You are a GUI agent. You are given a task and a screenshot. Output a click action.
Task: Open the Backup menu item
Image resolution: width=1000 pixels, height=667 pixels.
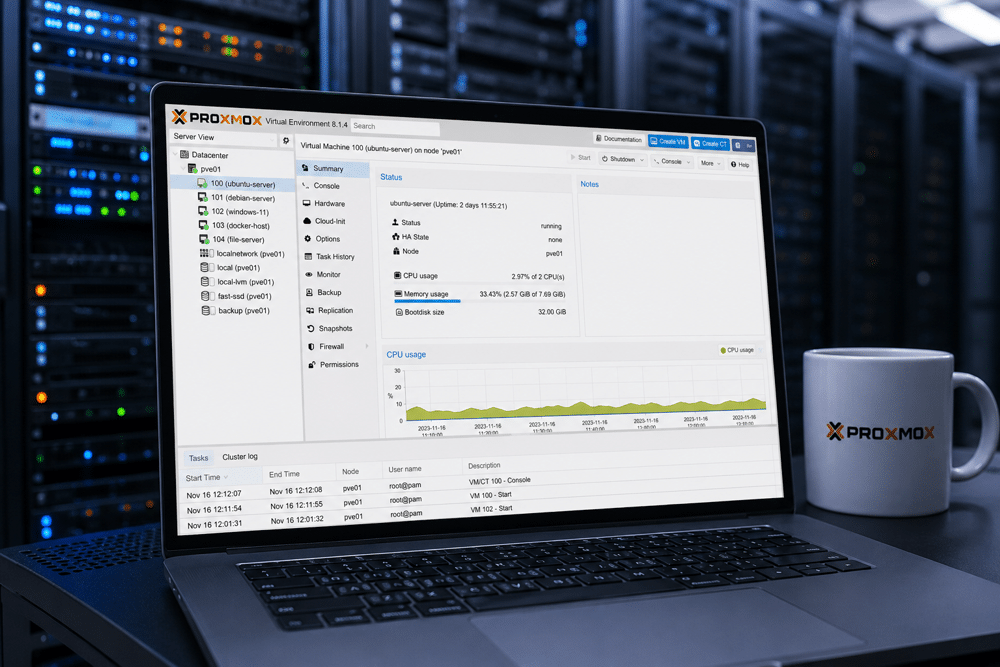point(337,292)
